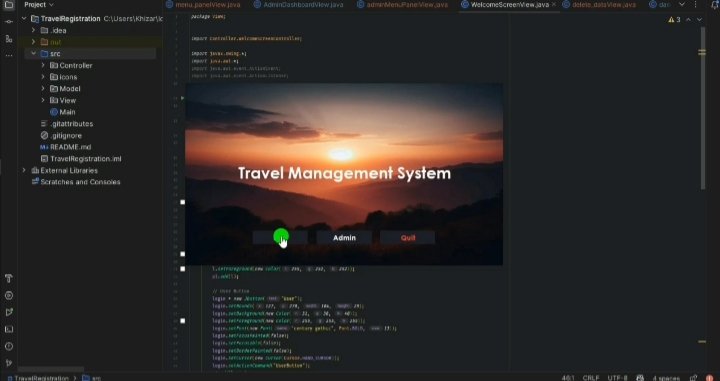The width and height of the screenshot is (720, 381).
Task: Open the Project view dropdown
Action: point(39,5)
